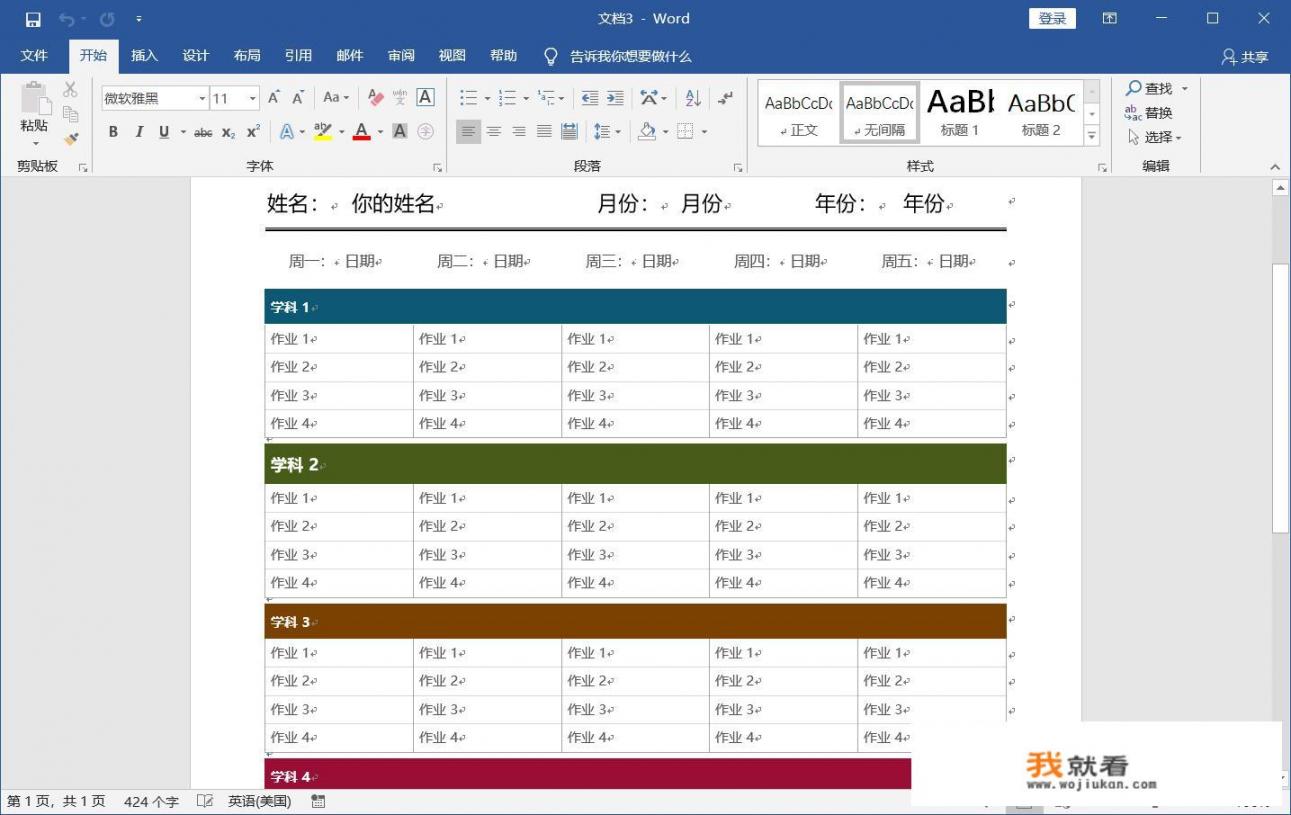Apply yellow text highlight color
The height and width of the screenshot is (815, 1291).
click(322, 132)
